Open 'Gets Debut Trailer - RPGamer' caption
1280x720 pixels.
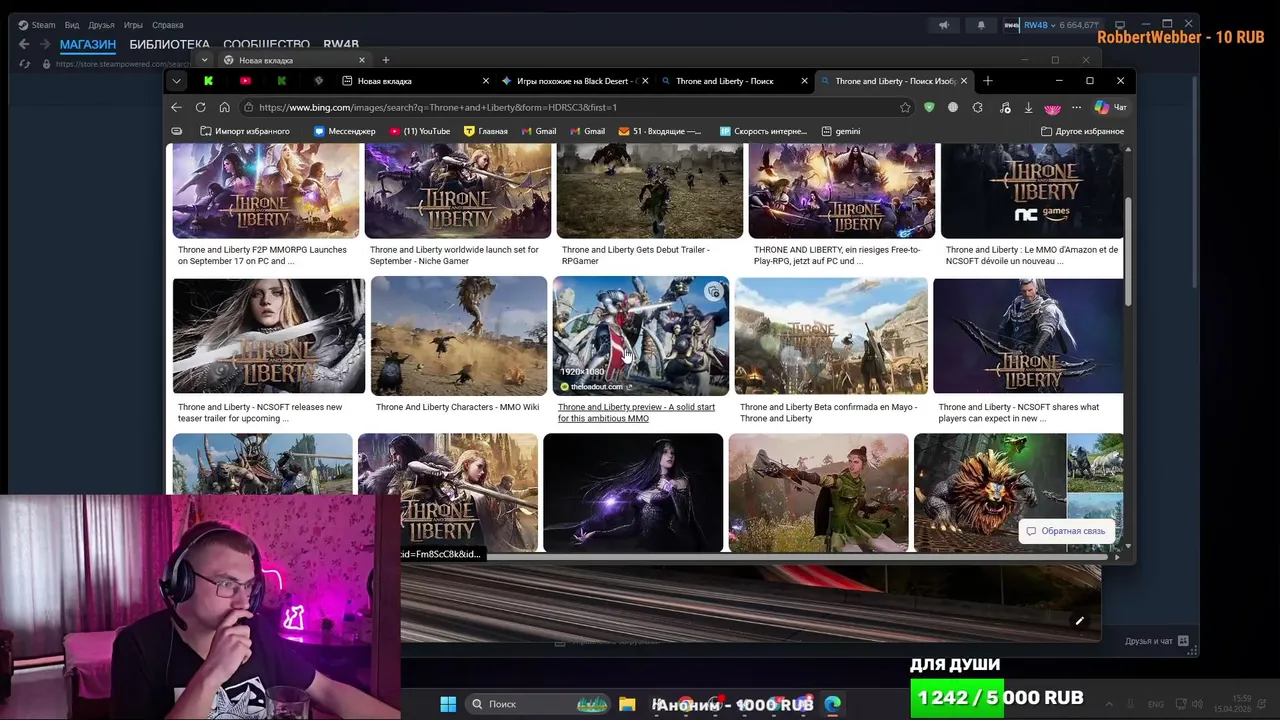(636, 255)
